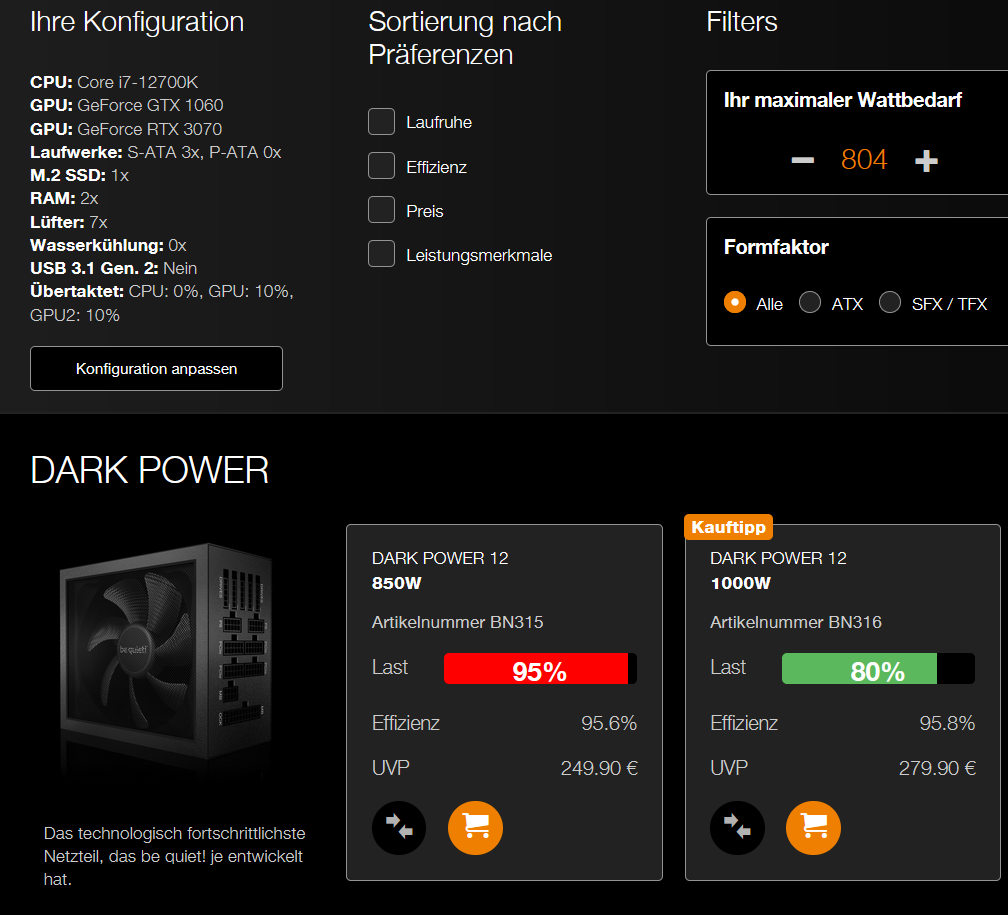Click the M.2 SSD 1x entry
This screenshot has height=915, width=1008.
point(80,176)
